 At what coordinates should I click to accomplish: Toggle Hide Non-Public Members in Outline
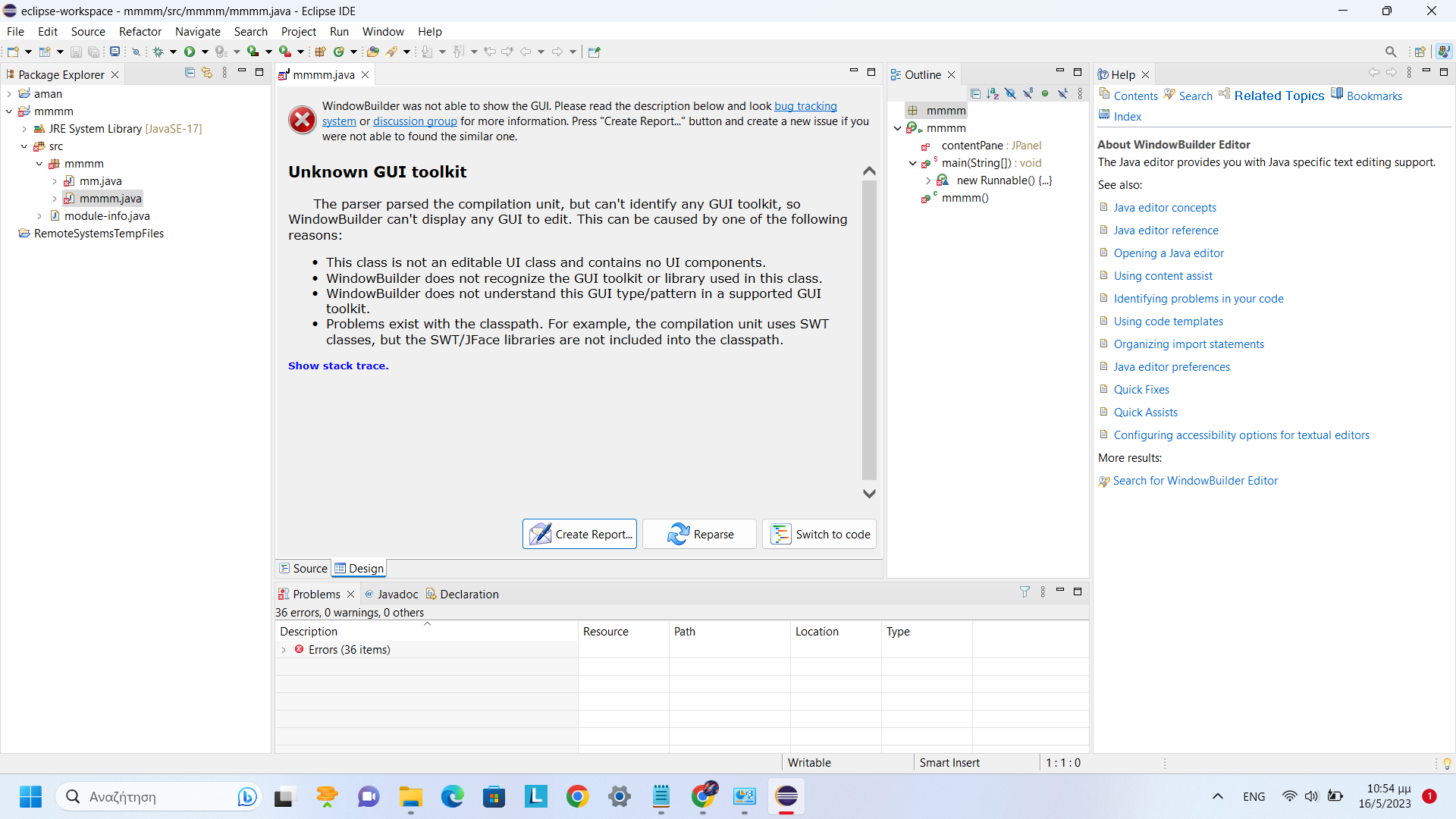(x=1045, y=94)
